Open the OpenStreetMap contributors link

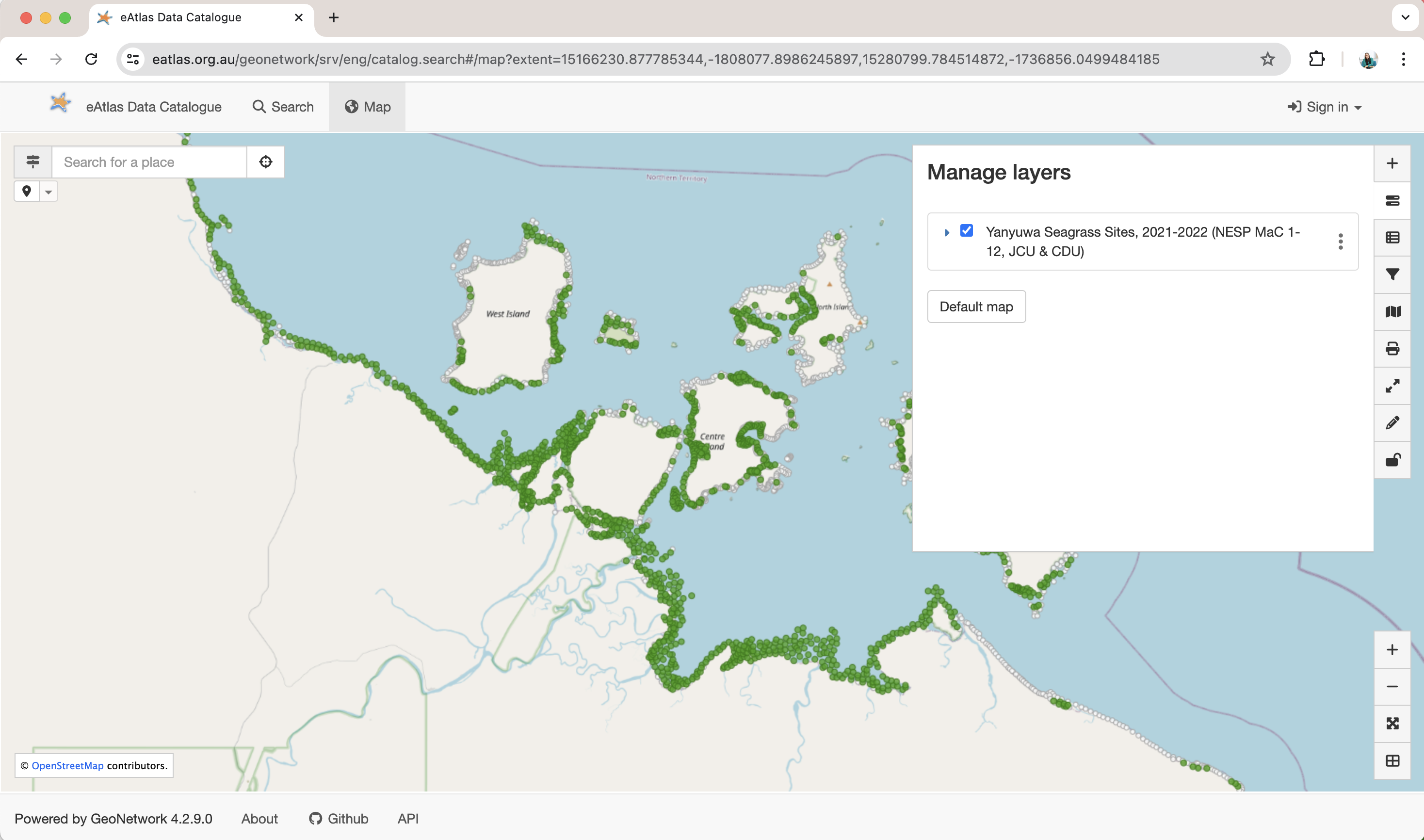[67, 765]
